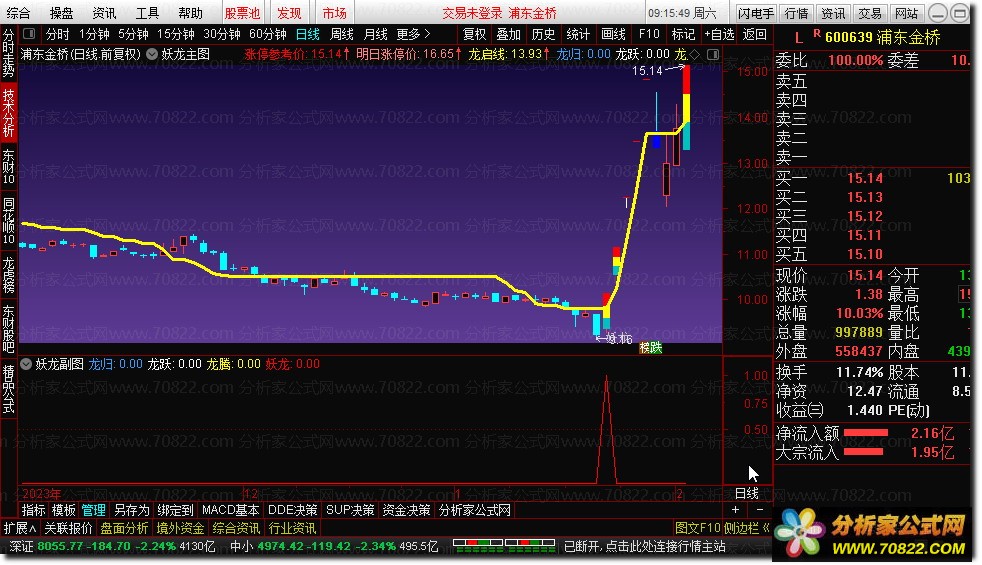The width and height of the screenshot is (982, 565).
Task: Open the 工具 menu
Action: pyautogui.click(x=147, y=13)
